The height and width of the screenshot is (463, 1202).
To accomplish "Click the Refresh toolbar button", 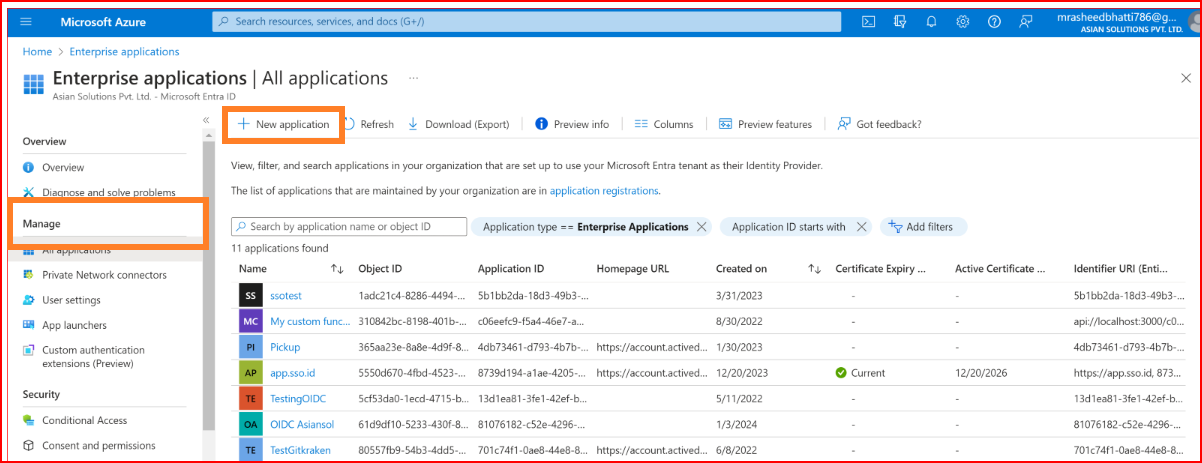I will [369, 124].
